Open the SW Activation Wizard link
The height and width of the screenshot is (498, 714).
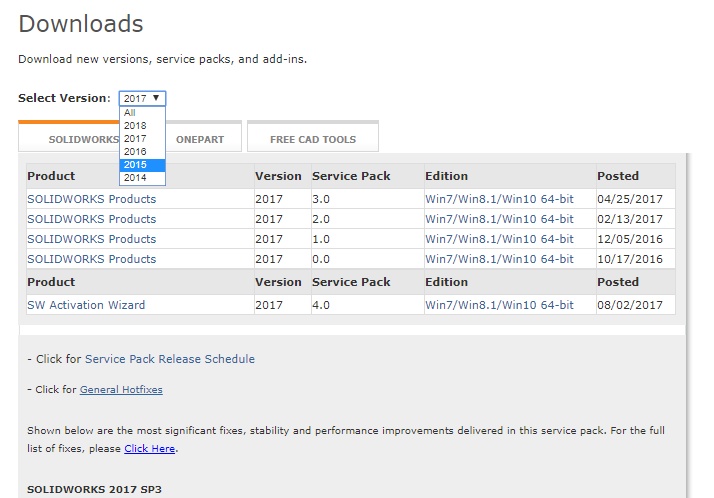tap(86, 305)
